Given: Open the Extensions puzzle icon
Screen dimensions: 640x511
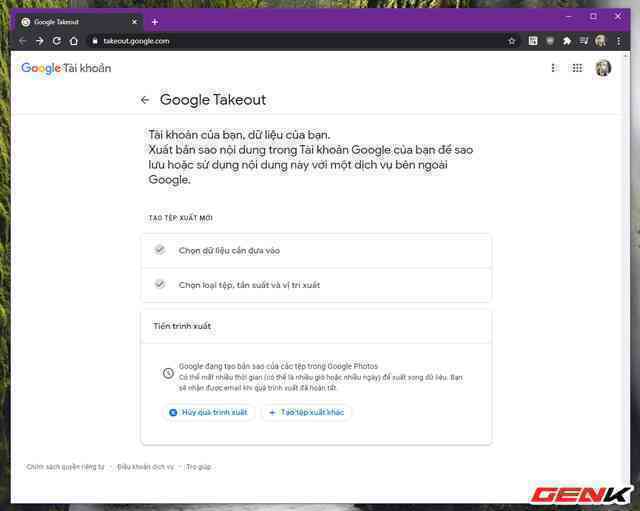Looking at the screenshot, I should 567,41.
